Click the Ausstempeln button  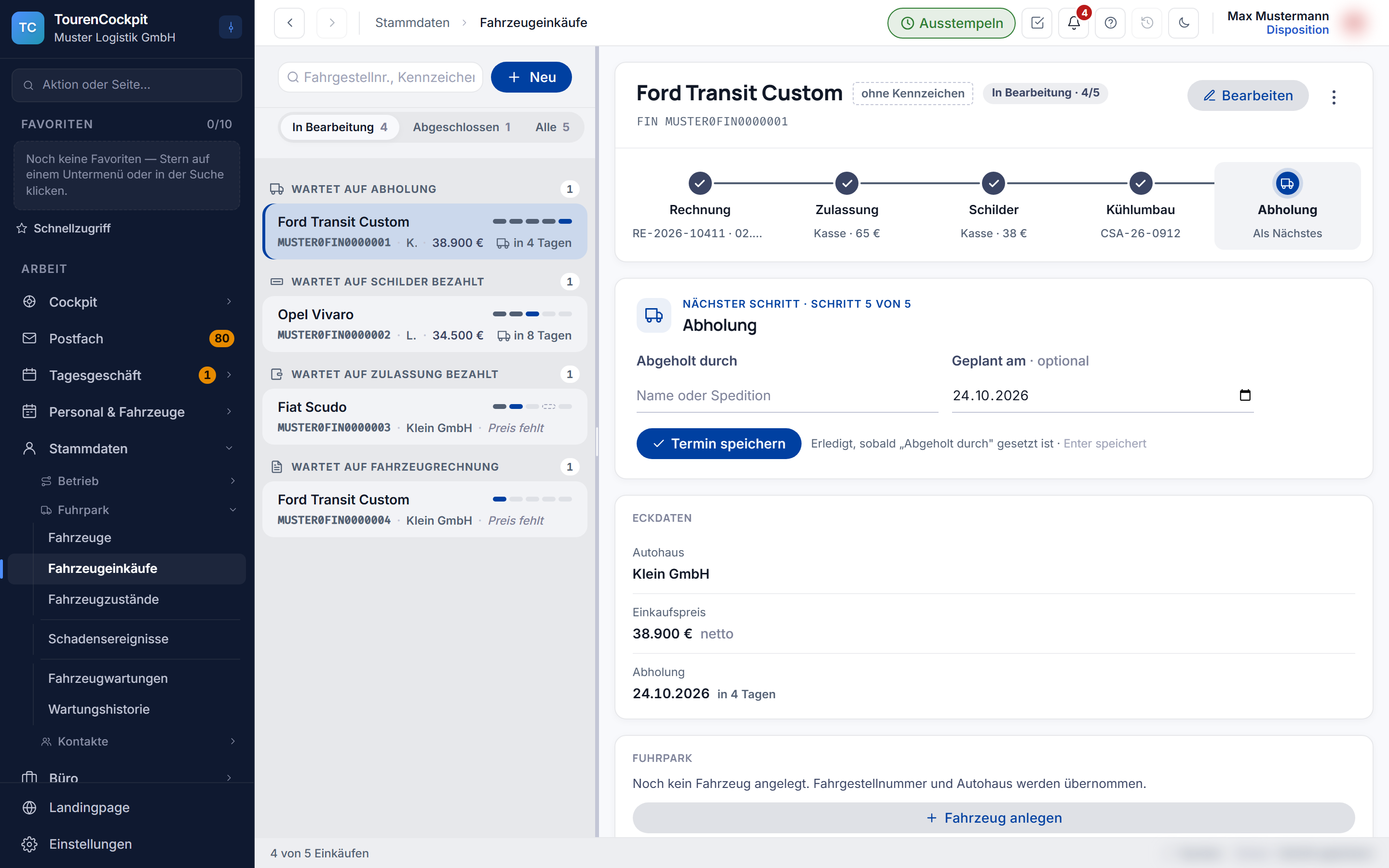(951, 23)
